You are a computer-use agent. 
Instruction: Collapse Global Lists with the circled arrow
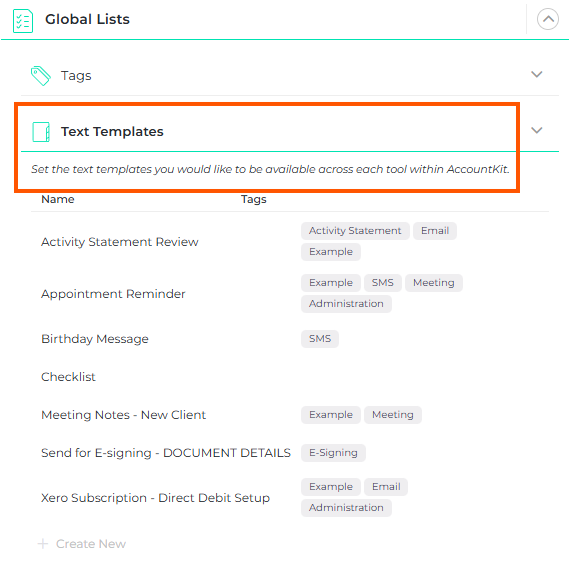547,19
